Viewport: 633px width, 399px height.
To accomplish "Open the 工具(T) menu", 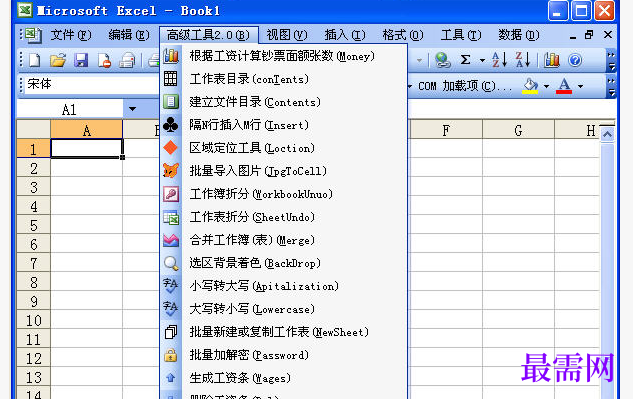I will tap(461, 35).
